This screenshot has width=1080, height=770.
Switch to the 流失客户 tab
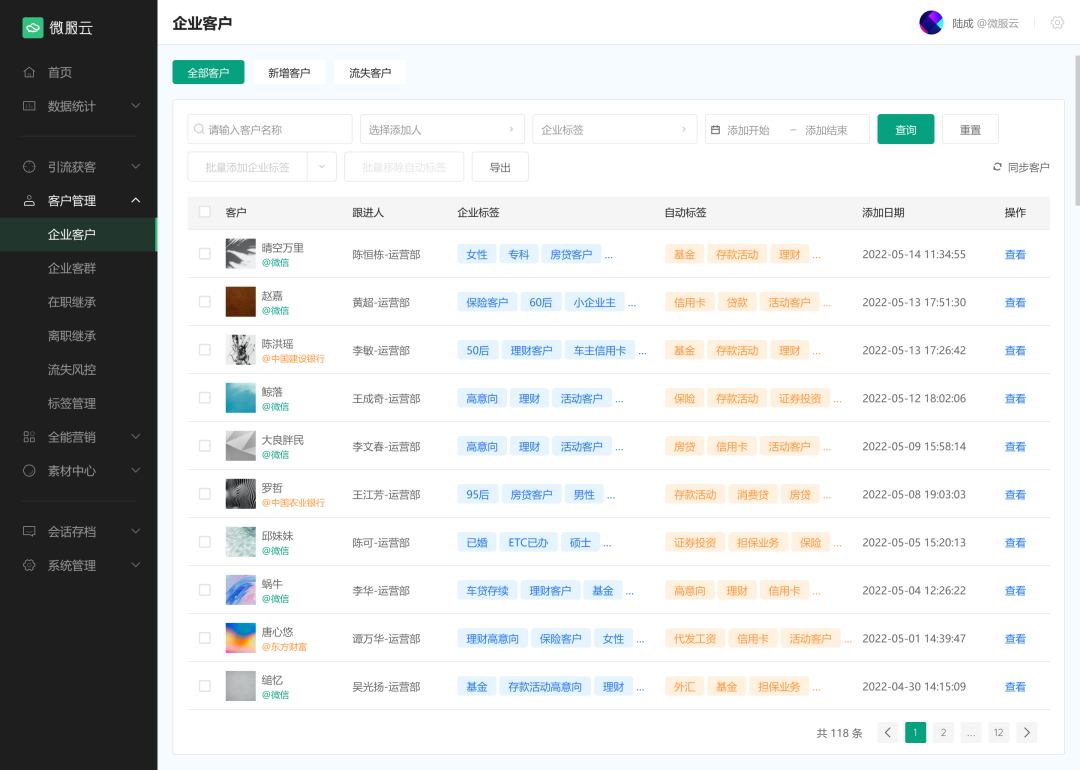pyautogui.click(x=370, y=73)
